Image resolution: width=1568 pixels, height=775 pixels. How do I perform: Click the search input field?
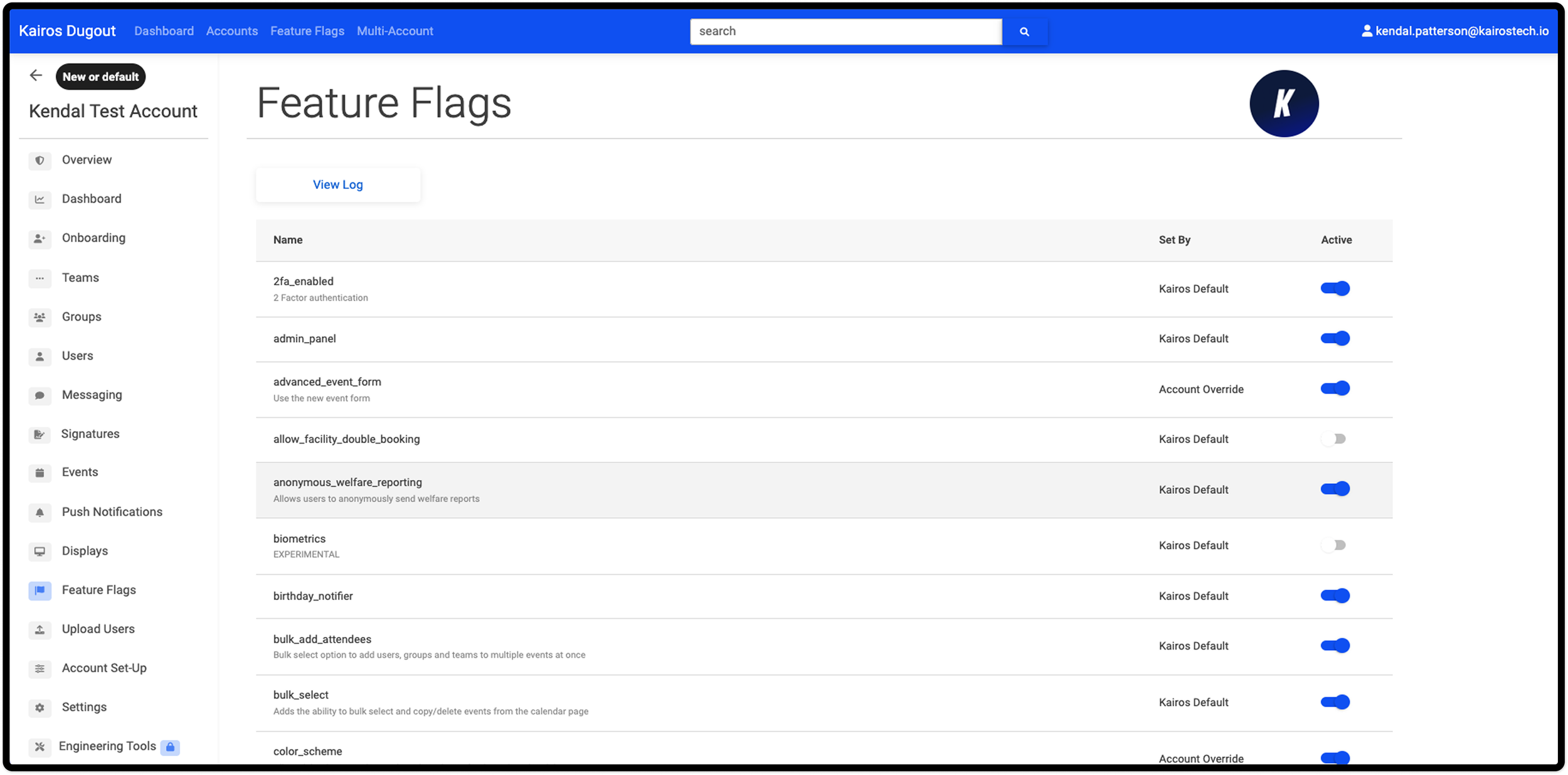[845, 31]
